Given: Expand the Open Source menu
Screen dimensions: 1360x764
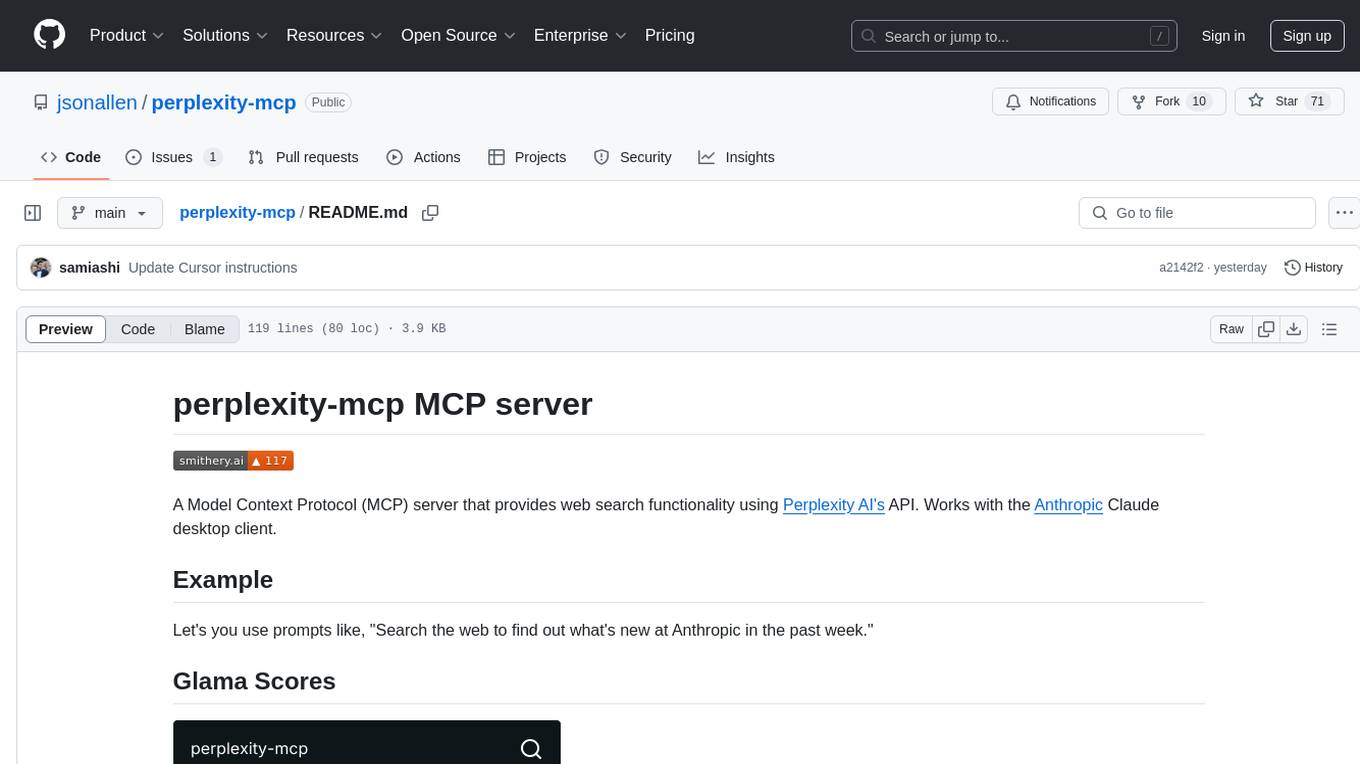Looking at the screenshot, I should (458, 35).
